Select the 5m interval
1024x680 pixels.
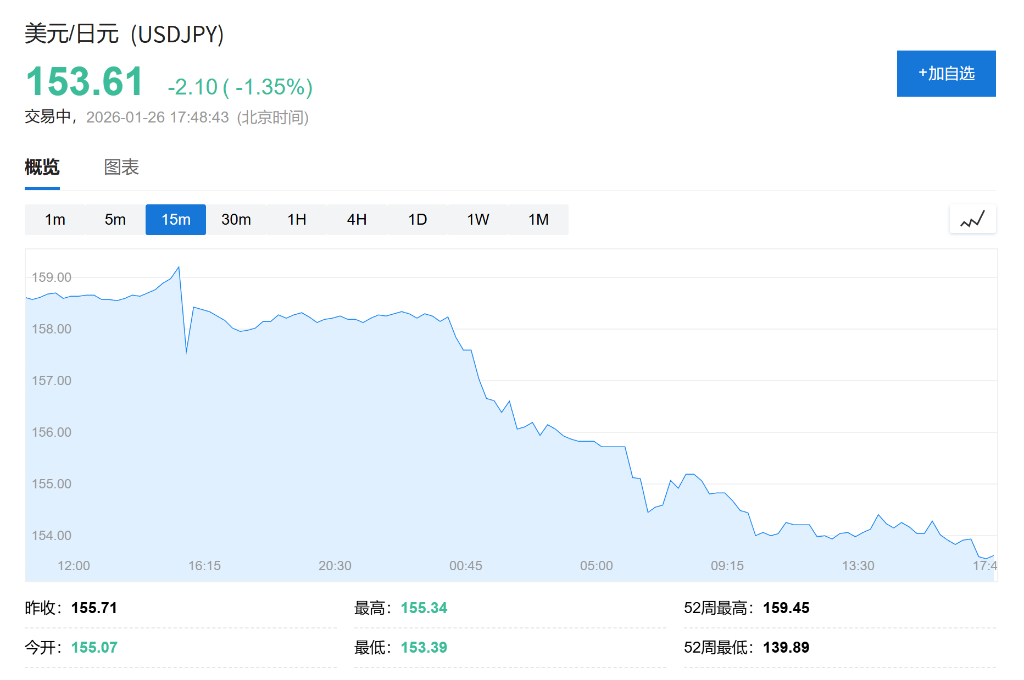115,219
